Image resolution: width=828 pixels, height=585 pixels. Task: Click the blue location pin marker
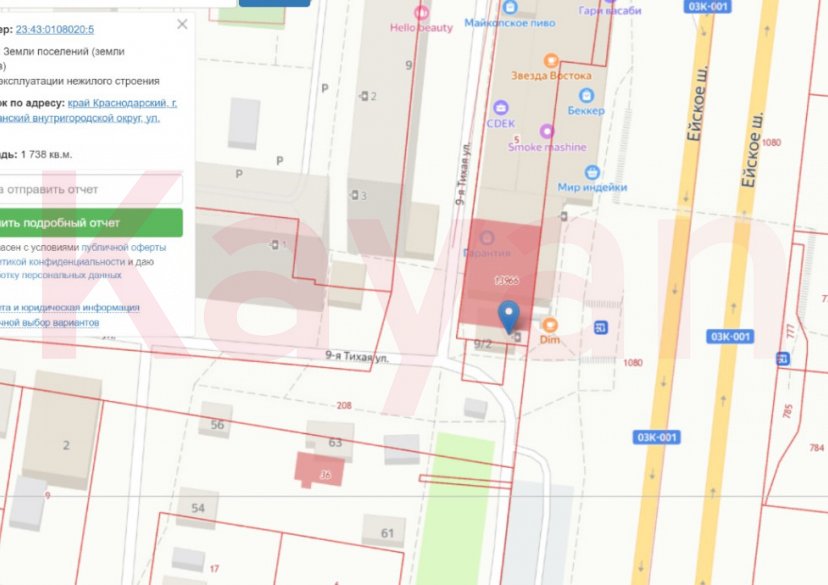[x=509, y=315]
